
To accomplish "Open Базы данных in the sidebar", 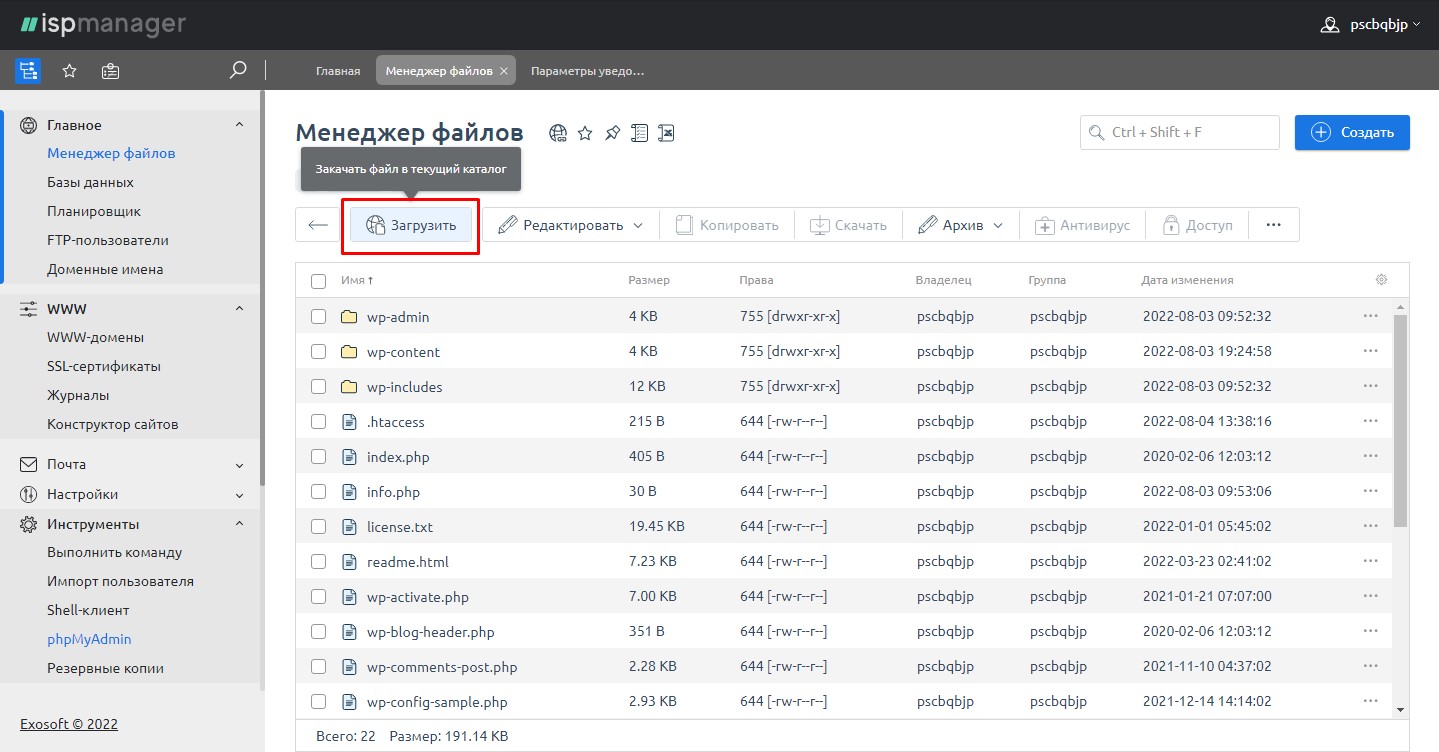I will click(x=90, y=183).
